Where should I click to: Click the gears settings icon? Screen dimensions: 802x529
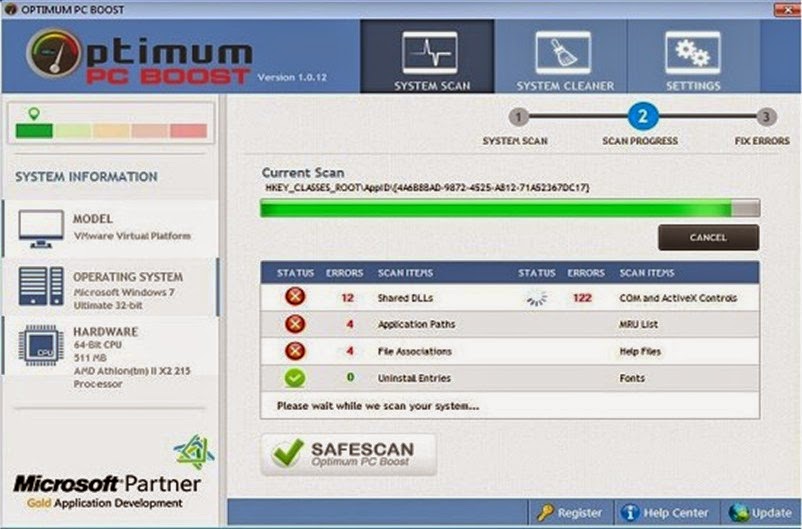tap(693, 53)
